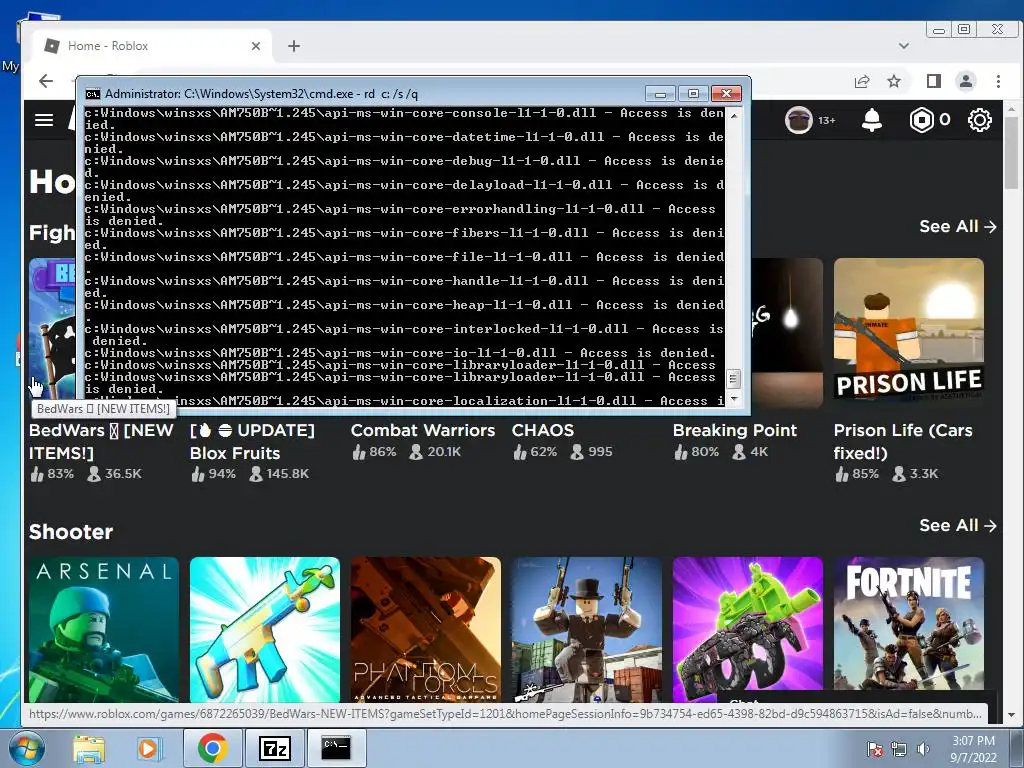Open the Breaking Point title link
This screenshot has width=1024, height=768.
point(735,430)
